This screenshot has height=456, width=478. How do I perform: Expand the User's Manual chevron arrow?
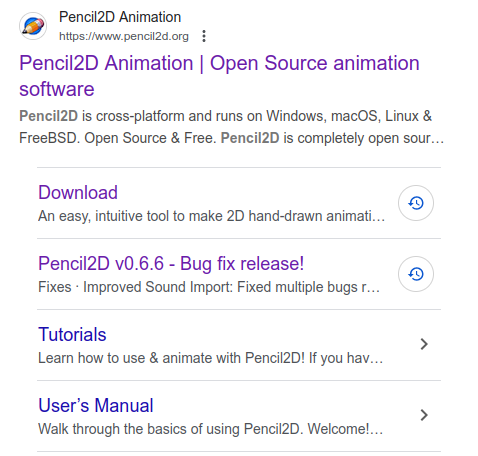(424, 415)
